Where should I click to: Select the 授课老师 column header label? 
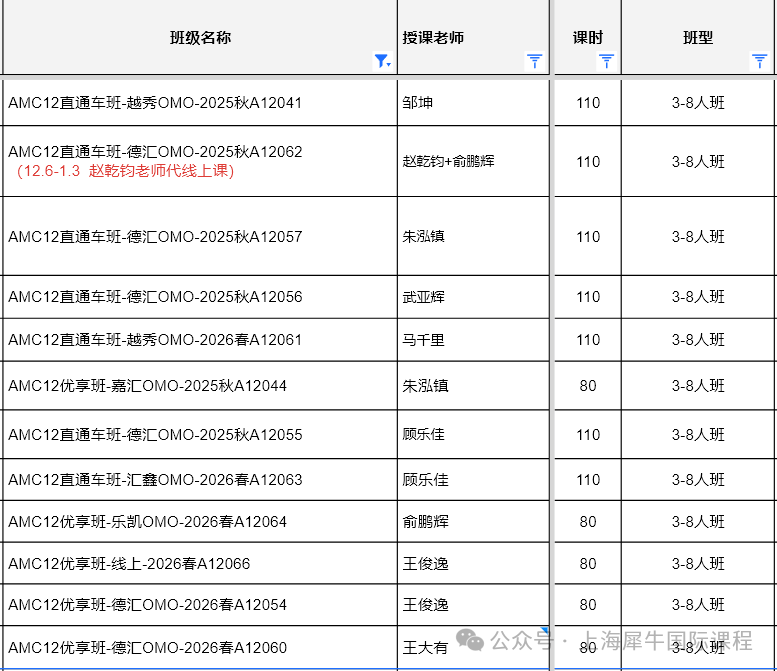(x=433, y=38)
